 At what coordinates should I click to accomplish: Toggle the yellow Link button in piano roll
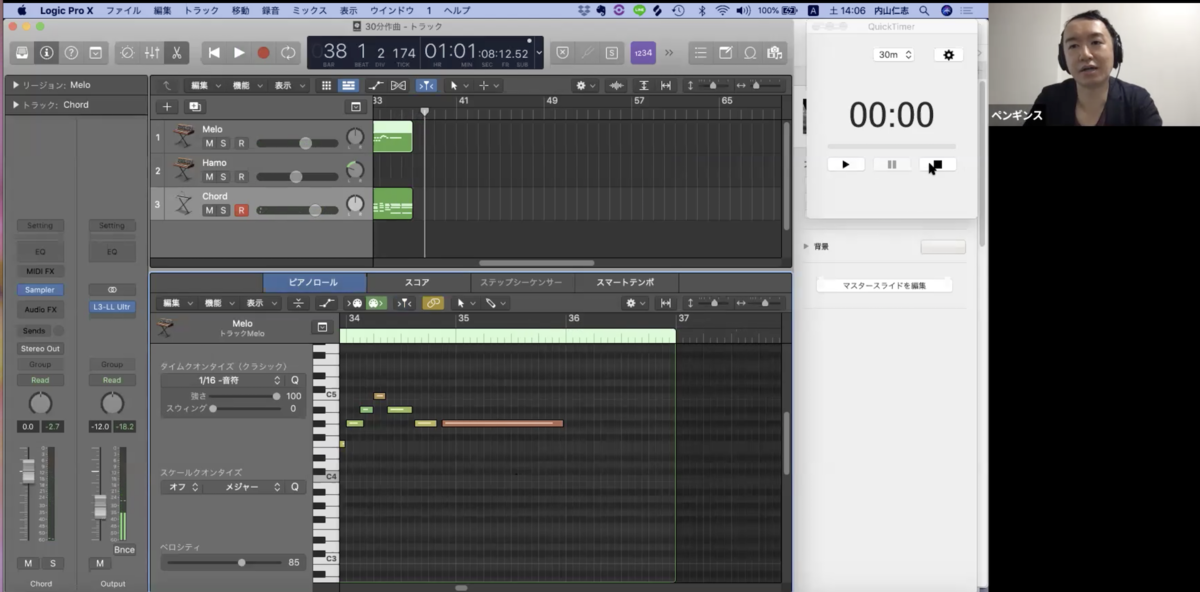tap(433, 303)
